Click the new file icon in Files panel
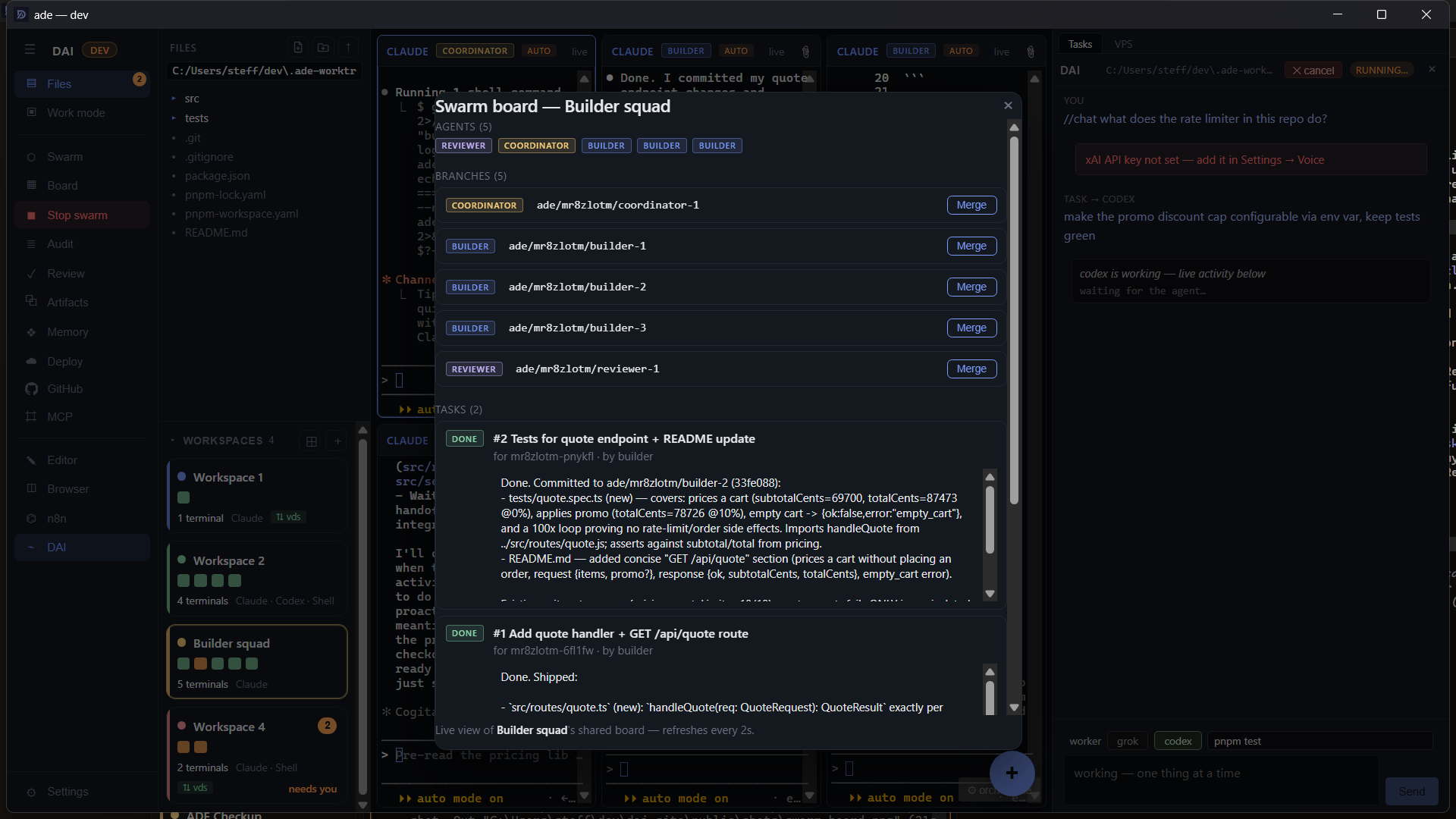Viewport: 1456px width, 819px height. (298, 48)
